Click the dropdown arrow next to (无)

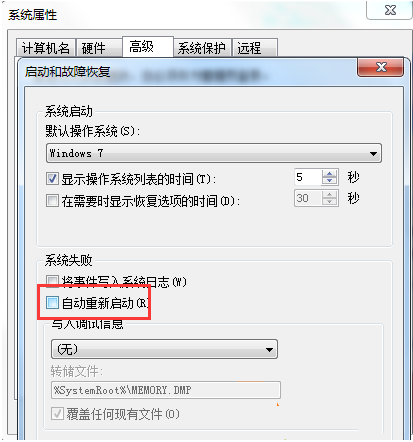(269, 350)
